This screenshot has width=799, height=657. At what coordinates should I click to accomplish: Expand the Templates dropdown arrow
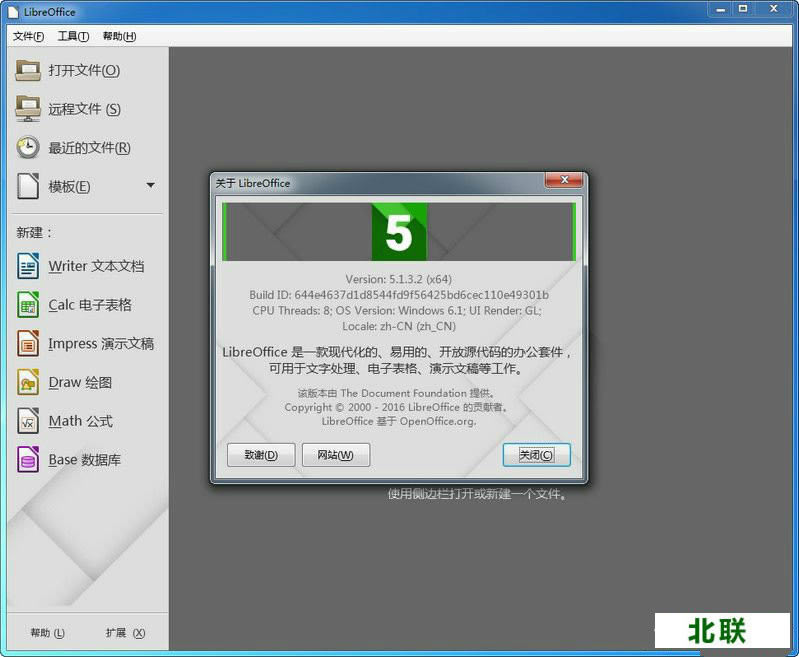[x=150, y=185]
